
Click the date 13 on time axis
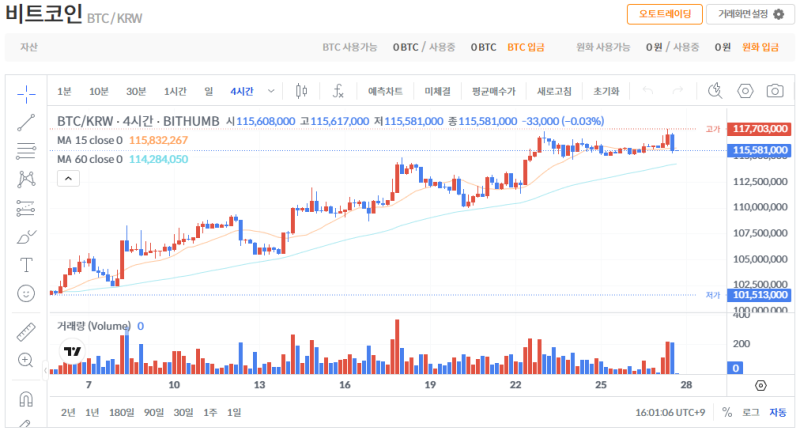(259, 385)
